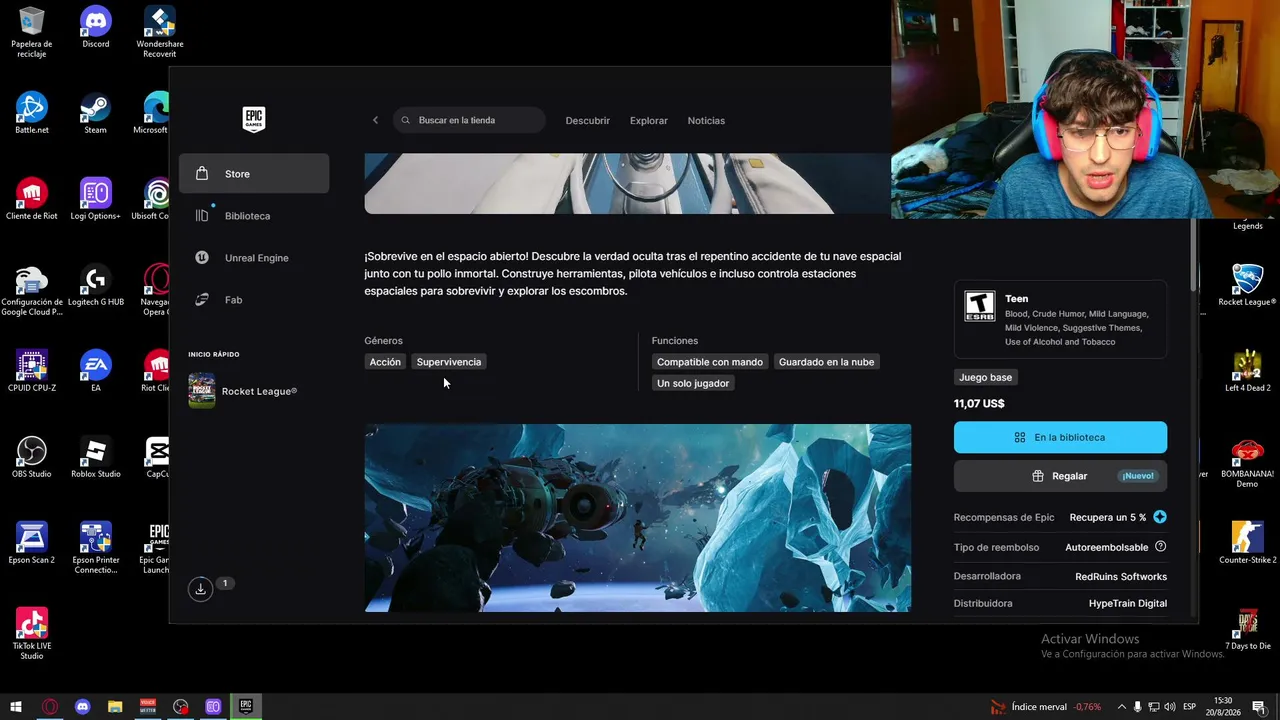Select the BOMBANANA! Demo desktop icon
Viewport: 1280px width, 720px height.
click(x=1247, y=463)
